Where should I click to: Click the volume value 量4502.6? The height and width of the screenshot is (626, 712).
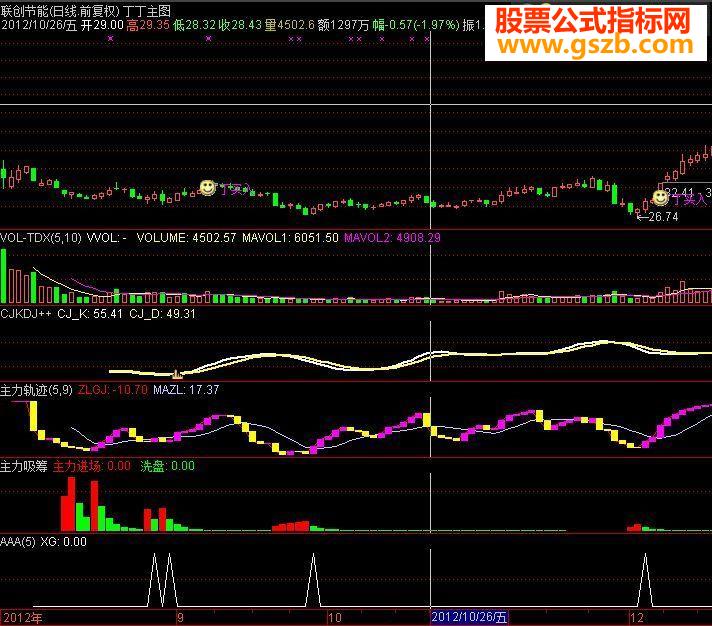290,25
